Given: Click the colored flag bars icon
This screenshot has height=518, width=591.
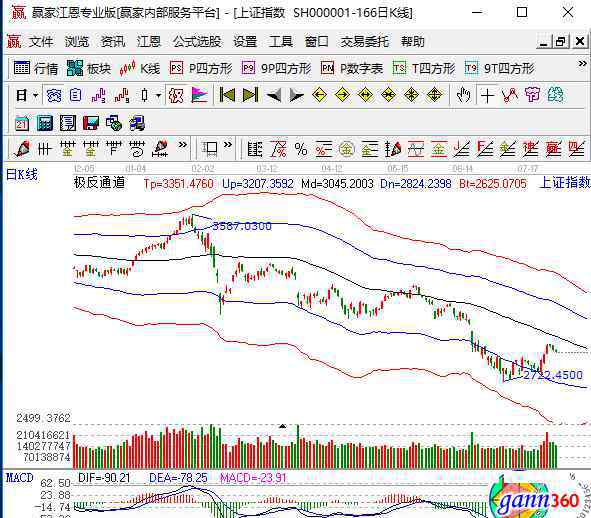Looking at the screenshot, I should (199, 95).
